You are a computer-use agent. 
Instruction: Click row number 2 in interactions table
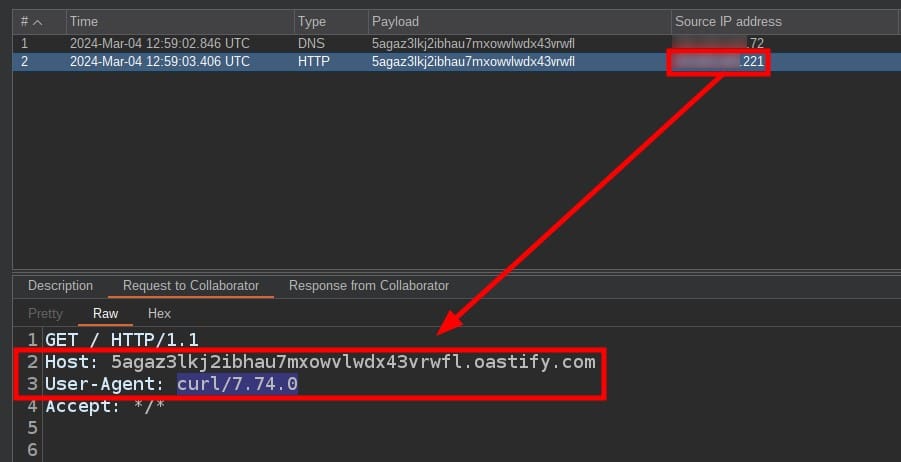(x=24, y=61)
